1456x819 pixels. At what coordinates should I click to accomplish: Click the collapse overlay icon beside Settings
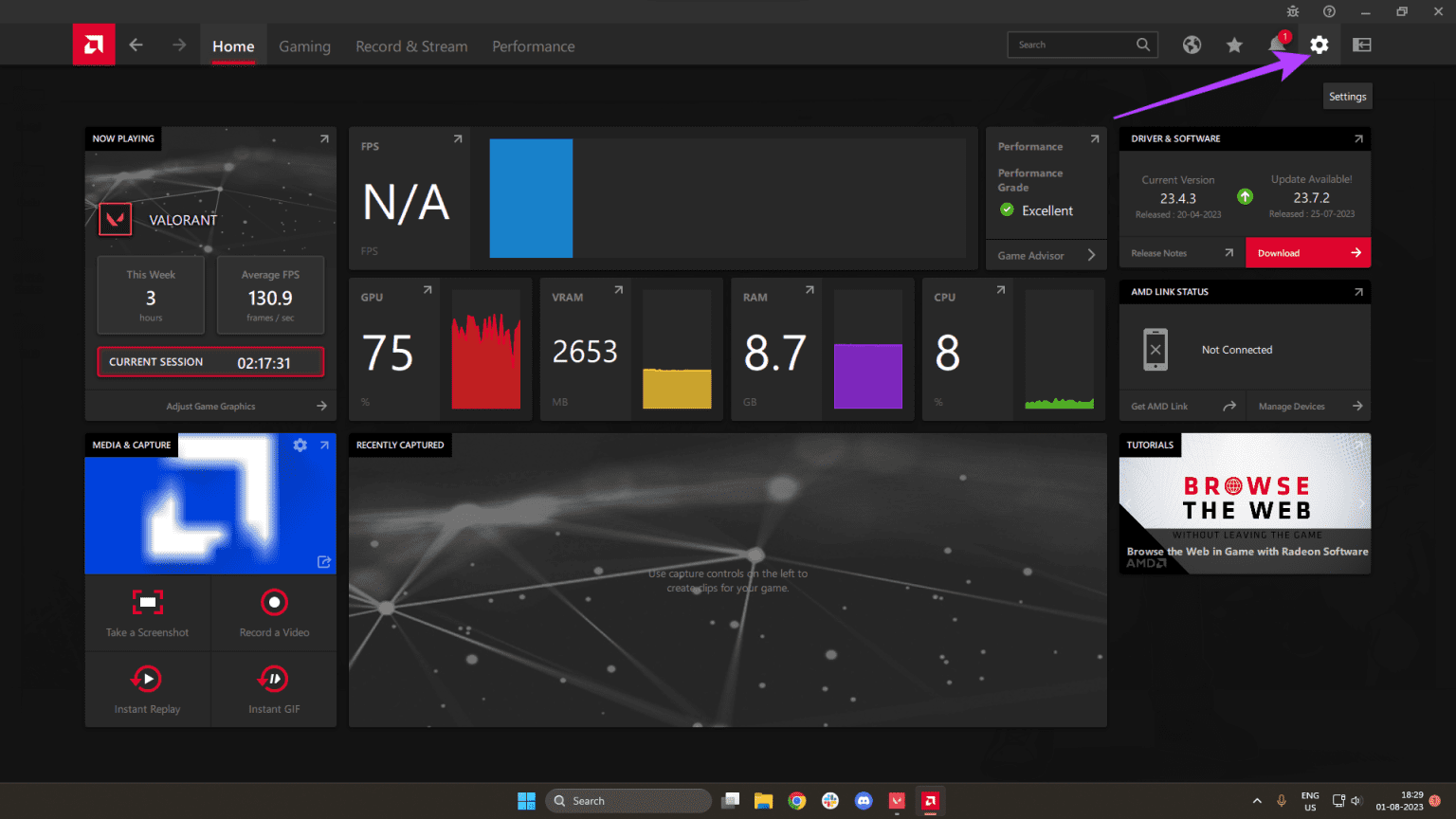click(1361, 45)
